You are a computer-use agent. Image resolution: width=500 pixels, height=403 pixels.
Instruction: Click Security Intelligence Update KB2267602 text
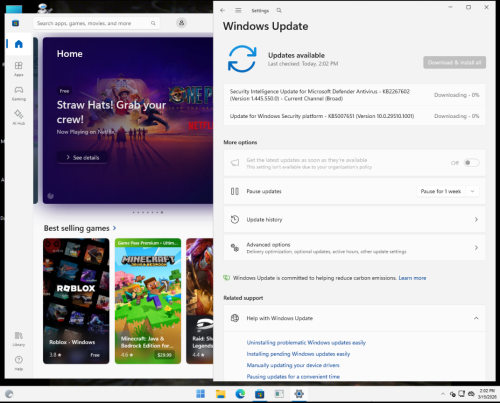click(x=320, y=95)
